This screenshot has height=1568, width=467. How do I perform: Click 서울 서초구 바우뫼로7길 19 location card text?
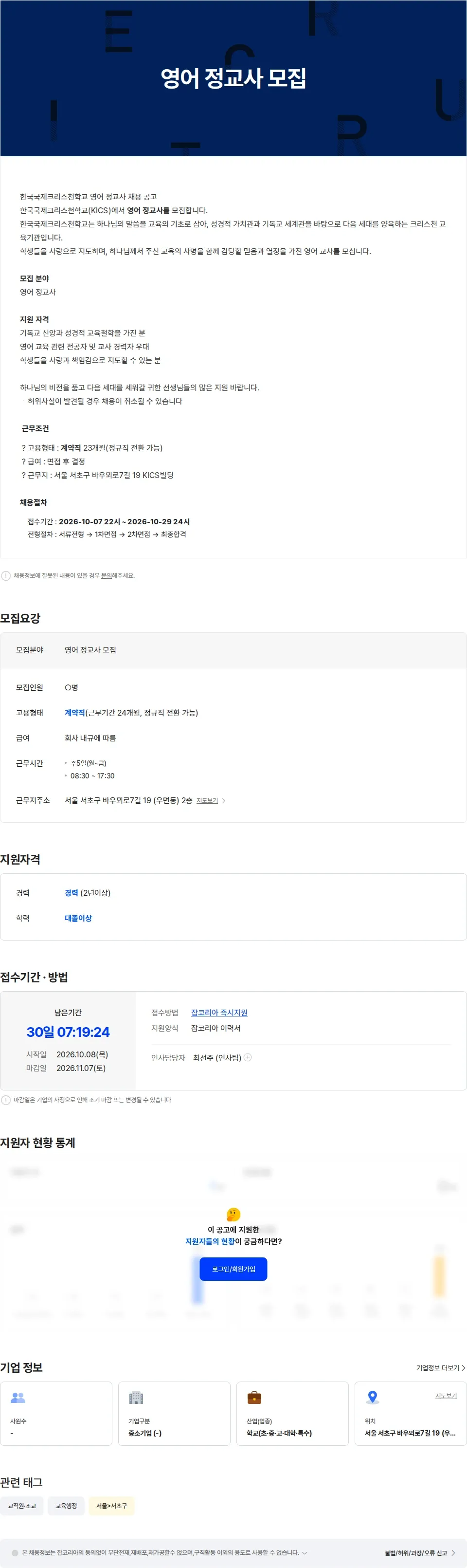coord(410,1433)
